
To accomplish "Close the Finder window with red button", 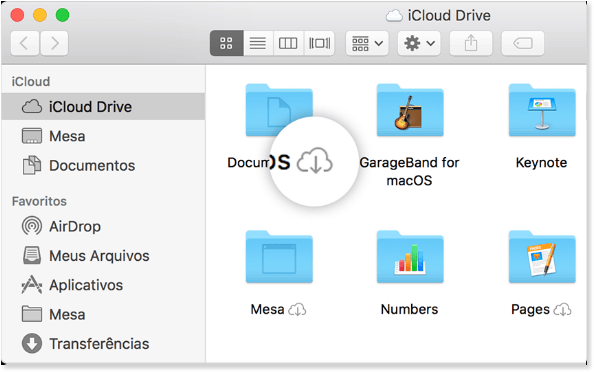I will pos(17,15).
